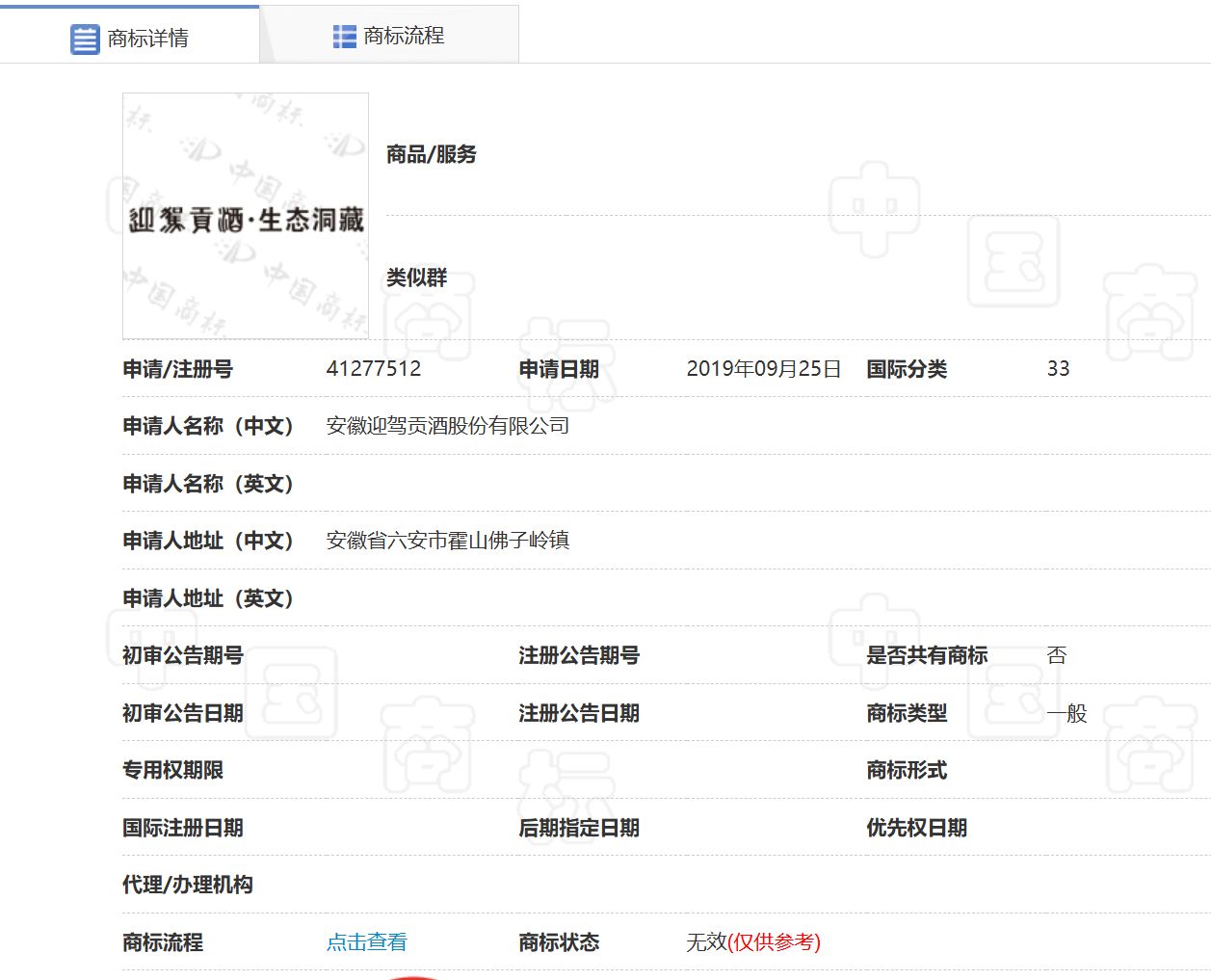Select applicant name 安徽迎驾贡酒股份有限公司
1211x980 pixels.
click(x=447, y=426)
